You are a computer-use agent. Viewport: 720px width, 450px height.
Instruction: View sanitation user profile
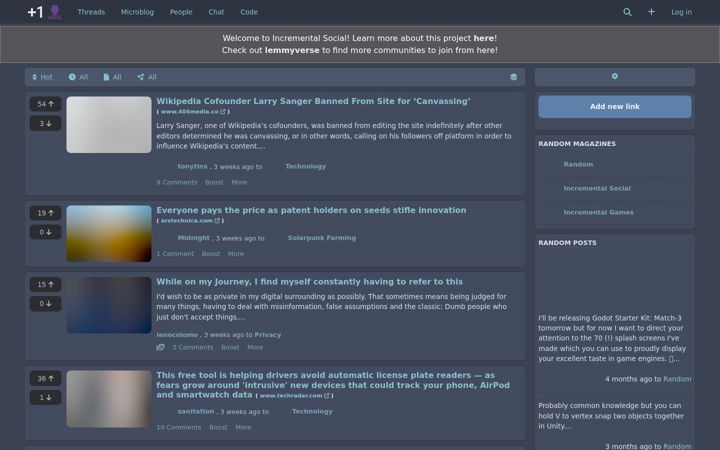pyautogui.click(x=196, y=411)
